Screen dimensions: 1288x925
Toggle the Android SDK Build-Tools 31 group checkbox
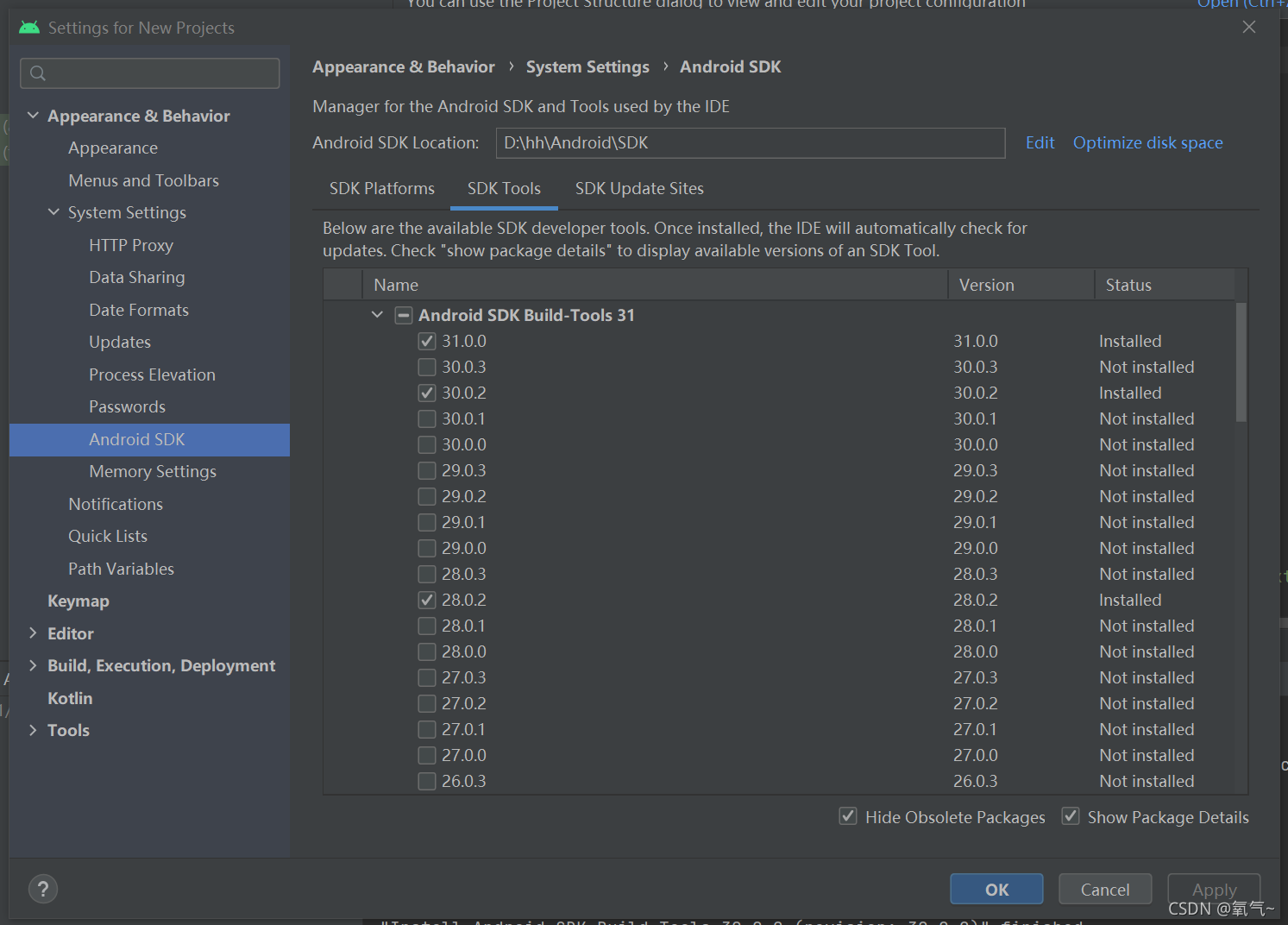pos(403,315)
